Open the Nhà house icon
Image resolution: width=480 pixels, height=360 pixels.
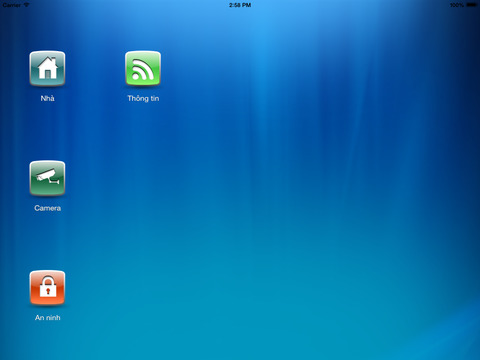click(x=47, y=69)
